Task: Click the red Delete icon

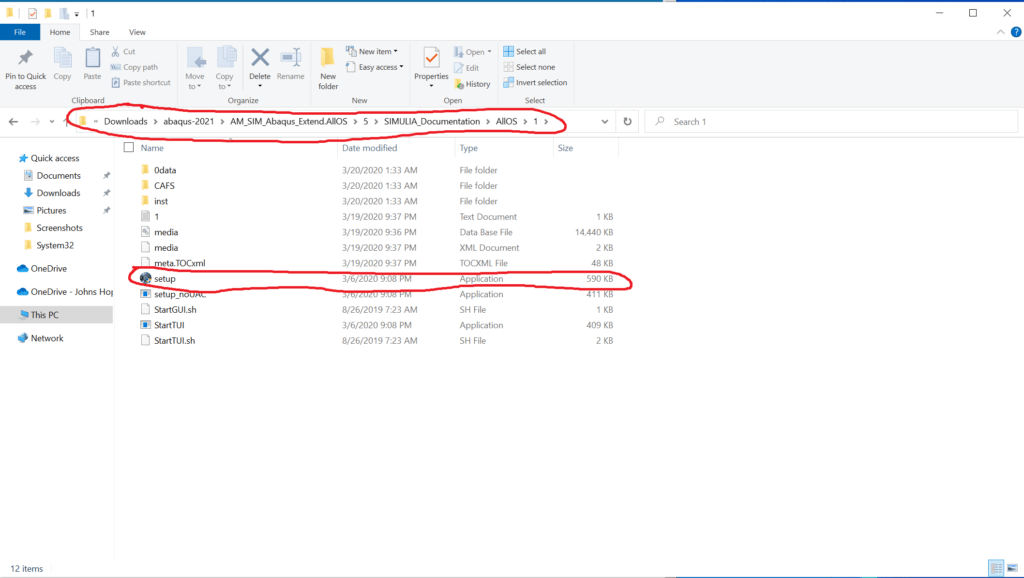Action: coord(260,57)
